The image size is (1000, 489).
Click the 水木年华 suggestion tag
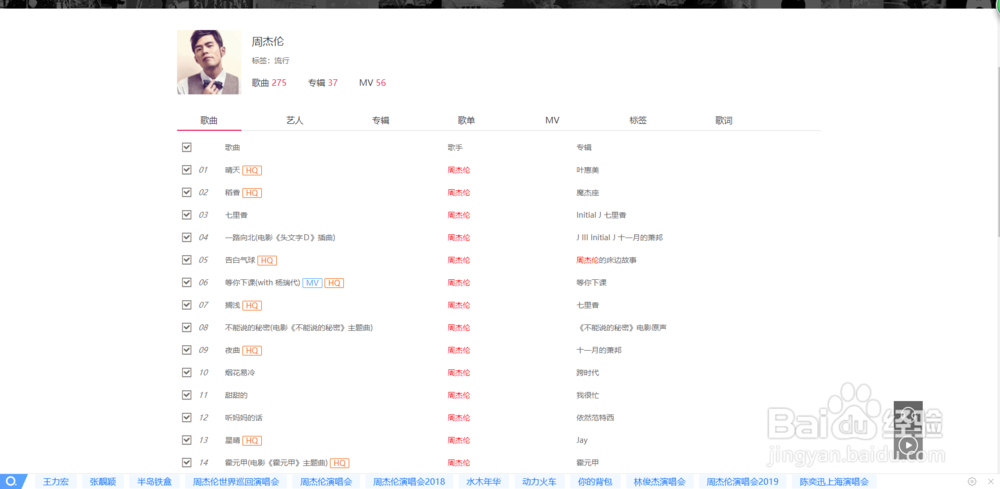pos(483,482)
